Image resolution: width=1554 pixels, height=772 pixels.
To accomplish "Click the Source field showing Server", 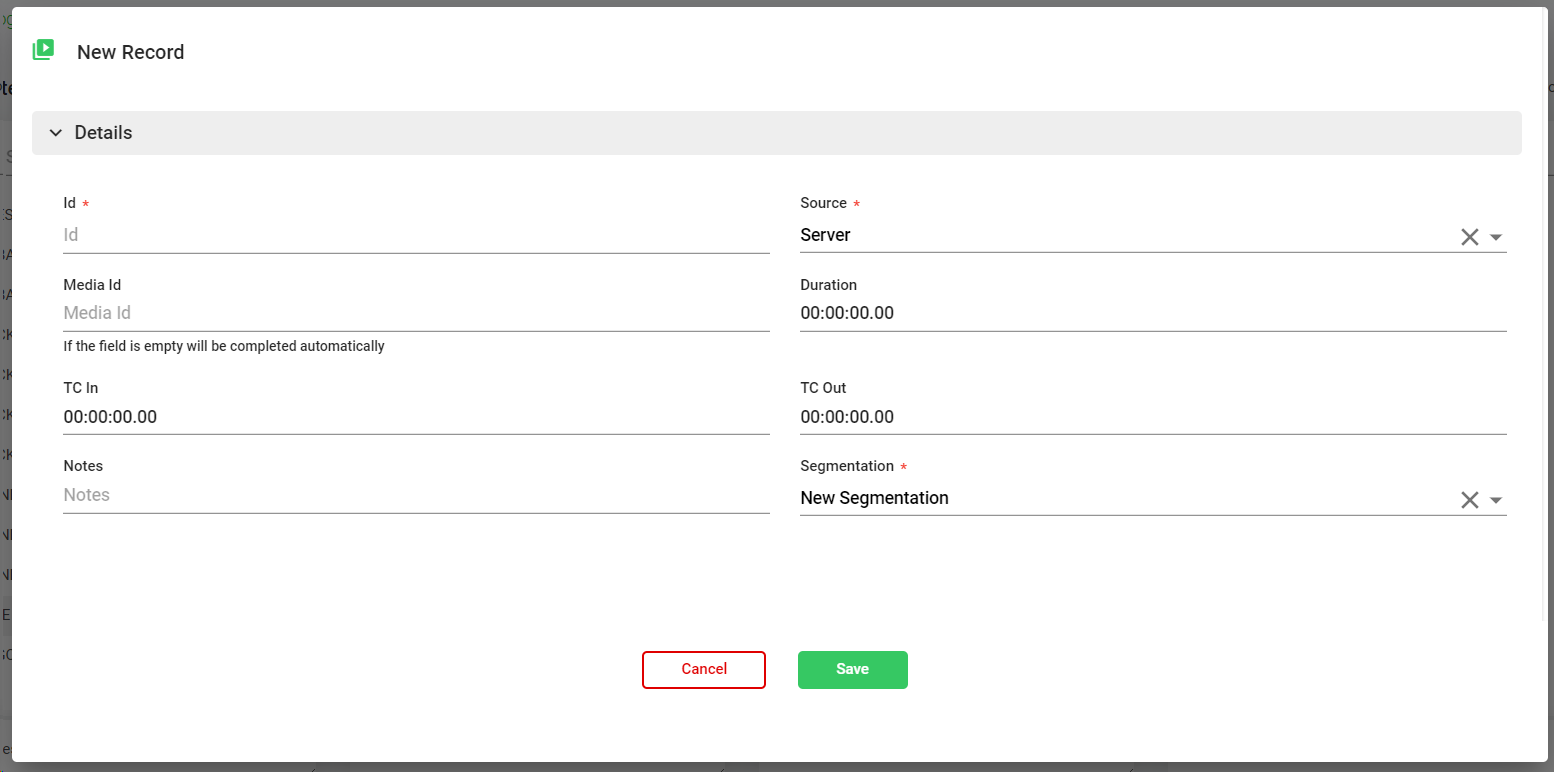I will pyautogui.click(x=1120, y=236).
